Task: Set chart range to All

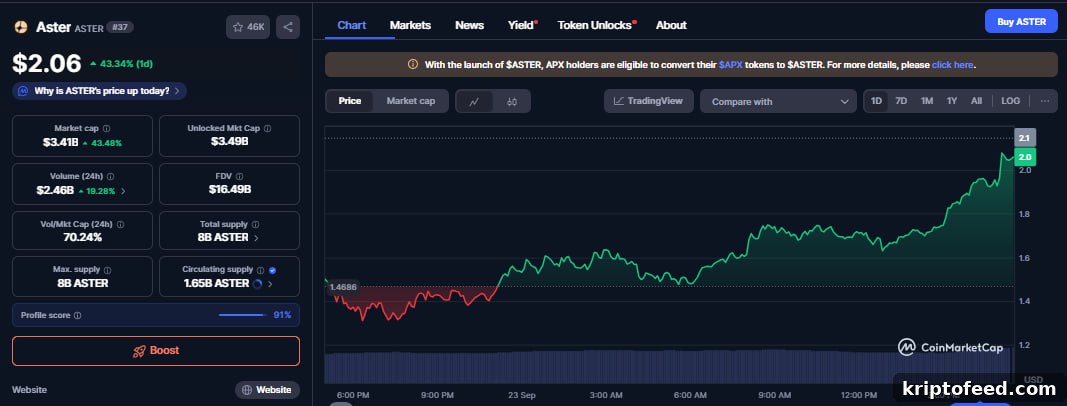Action: pyautogui.click(x=976, y=101)
